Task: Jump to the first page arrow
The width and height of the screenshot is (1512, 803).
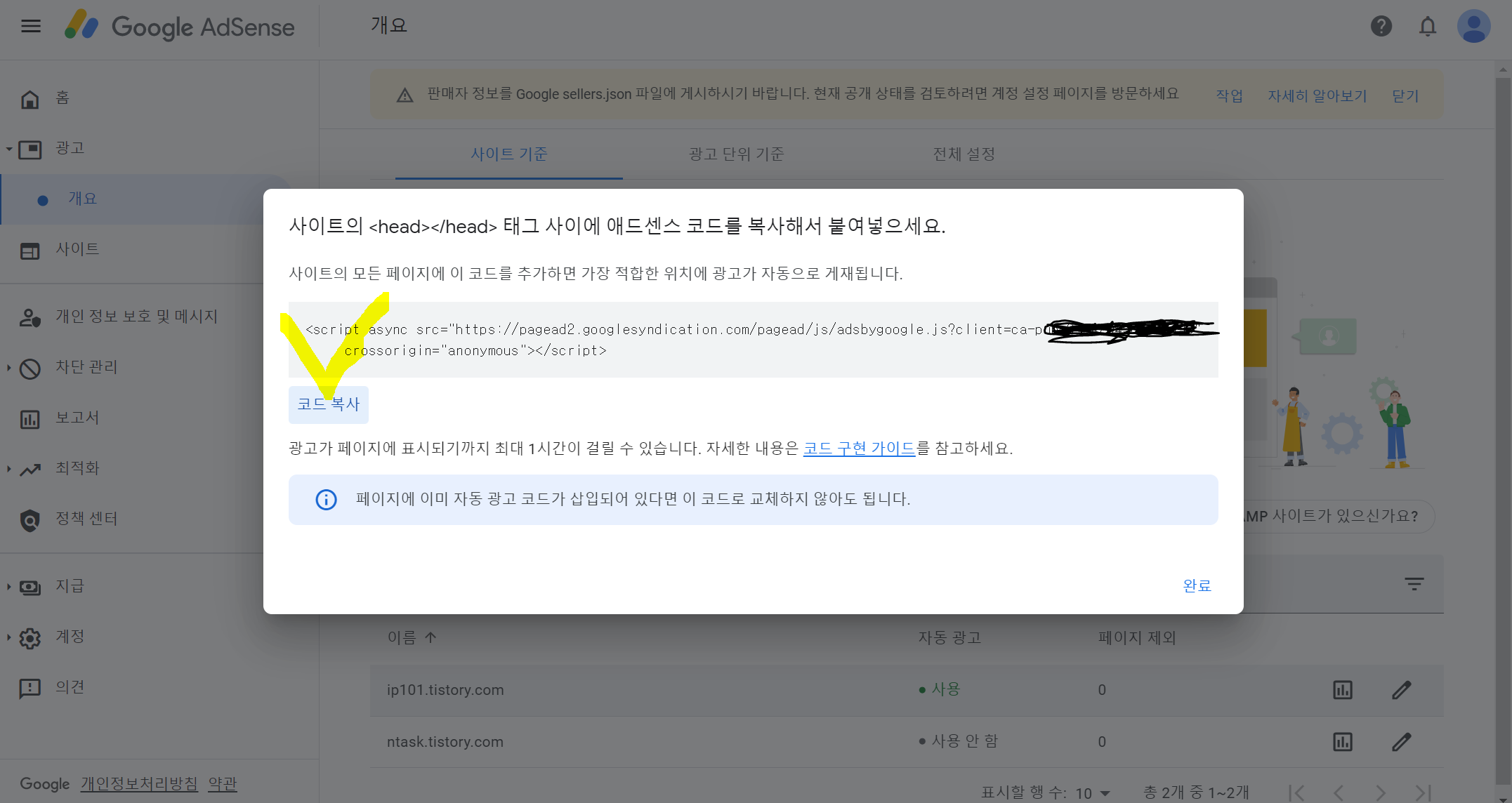Action: click(1296, 792)
